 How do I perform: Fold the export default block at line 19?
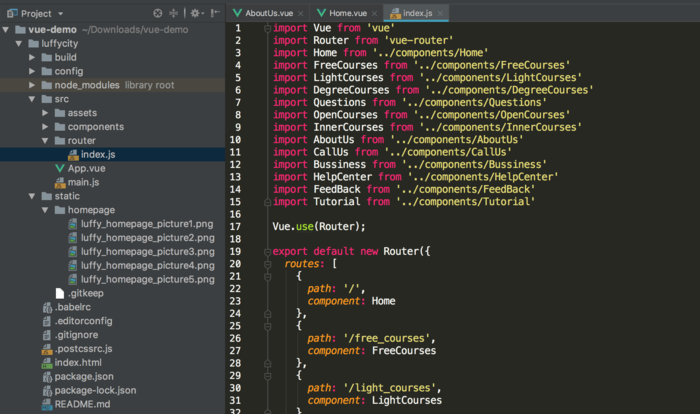tap(267, 252)
